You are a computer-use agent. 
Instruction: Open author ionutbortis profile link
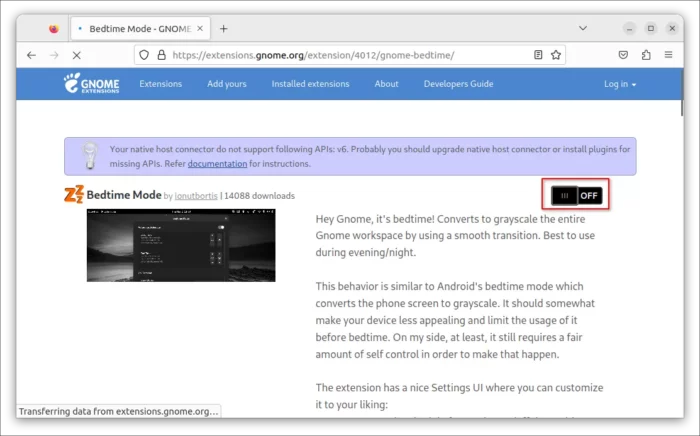click(x=196, y=196)
